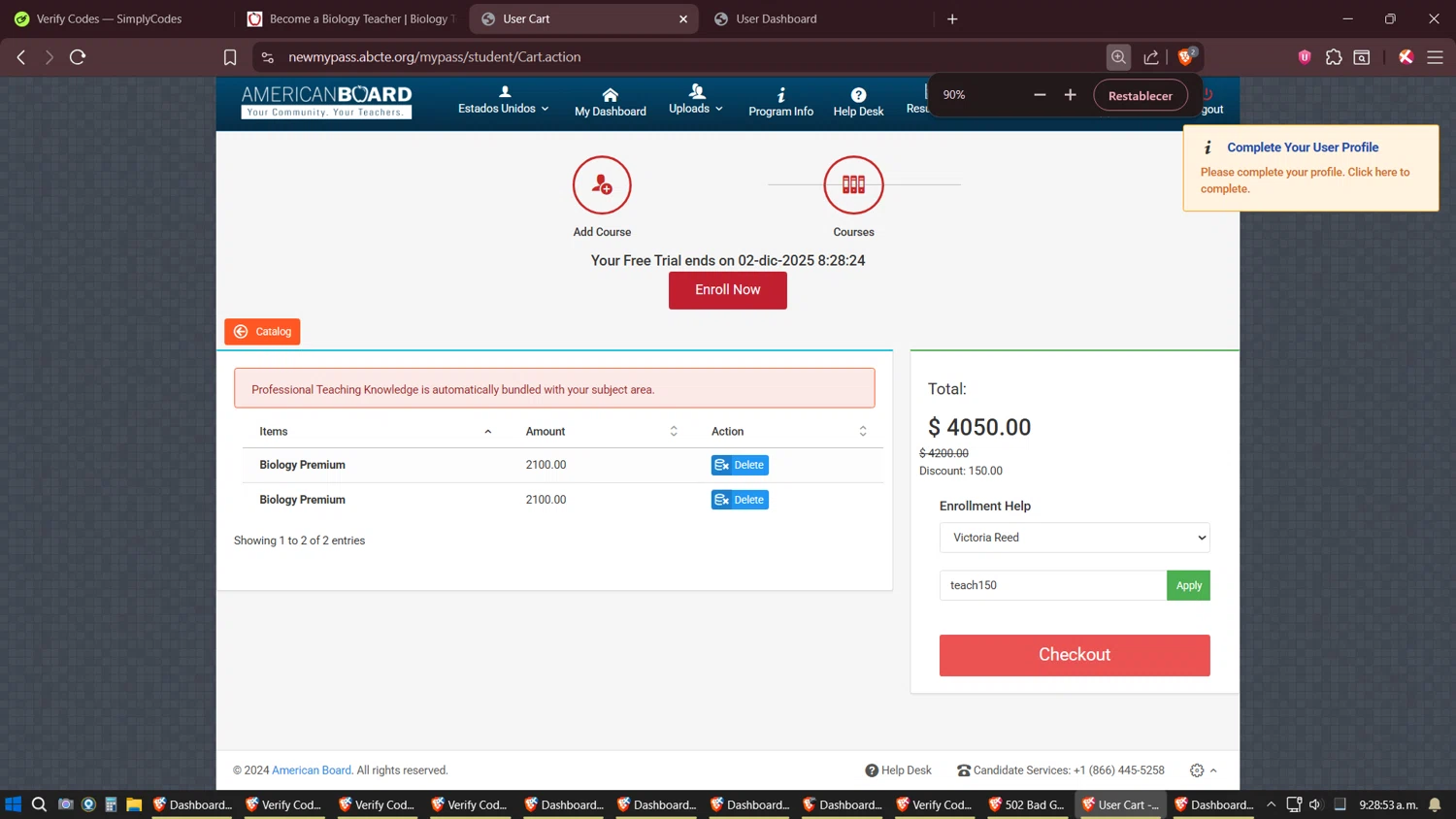Switch to Verify Codes — SimplyCodes tab
The image size is (1456, 819).
pos(109,18)
